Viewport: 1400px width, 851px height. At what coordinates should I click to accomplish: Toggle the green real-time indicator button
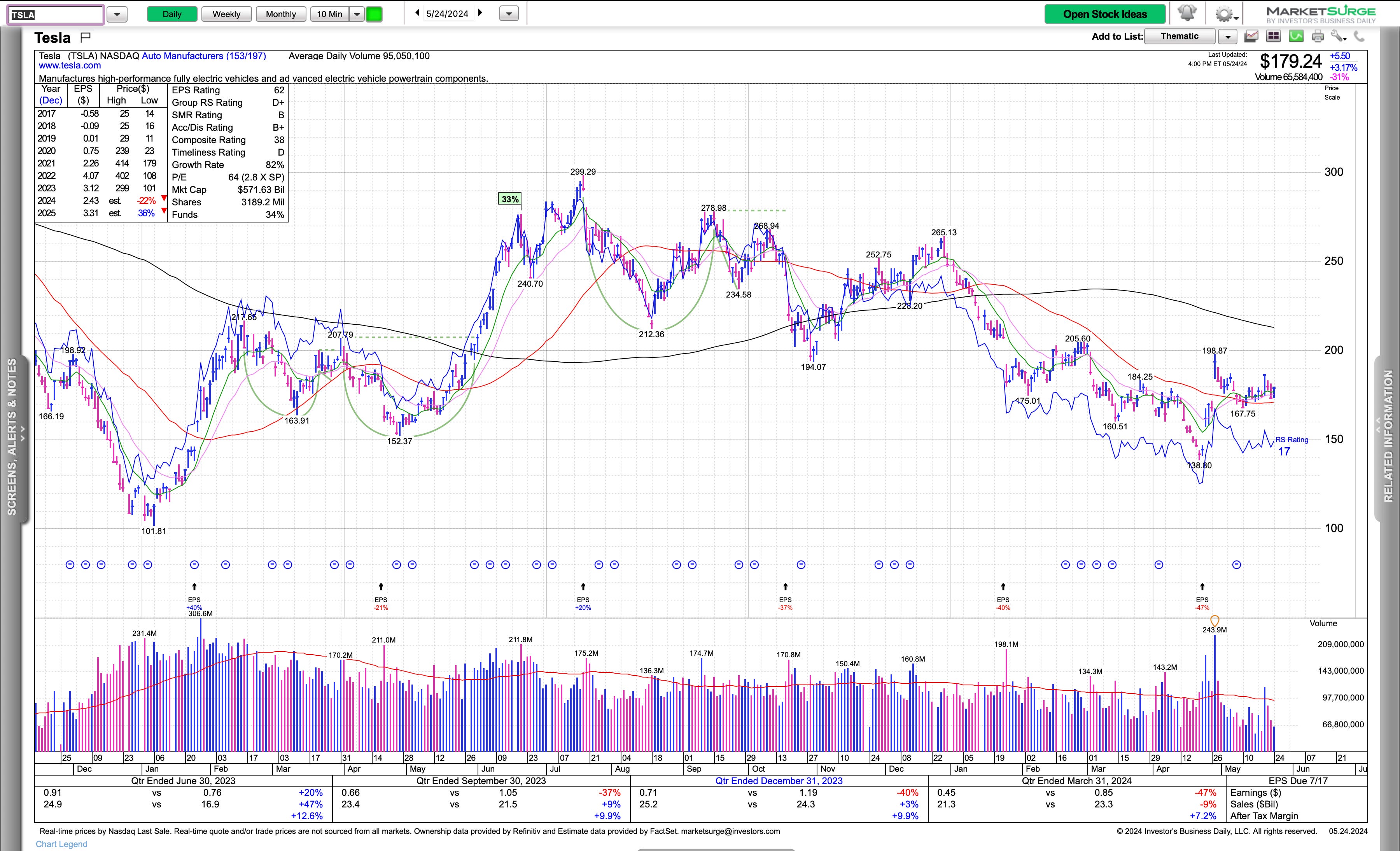click(374, 14)
